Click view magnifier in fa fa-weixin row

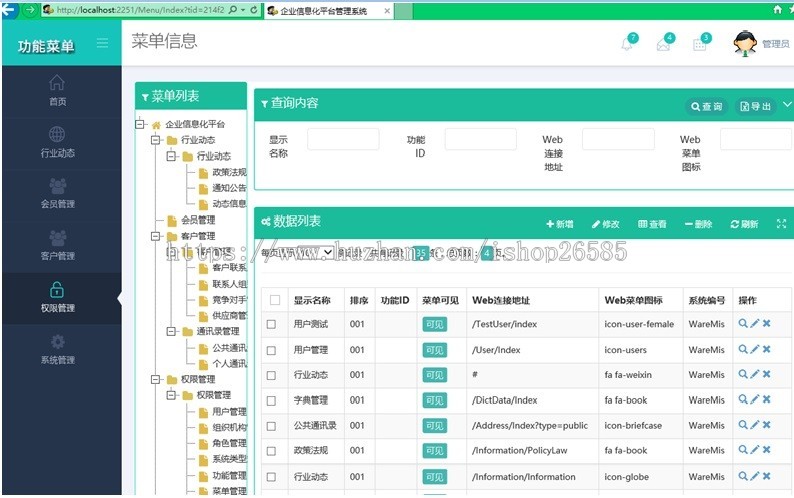coord(743,374)
